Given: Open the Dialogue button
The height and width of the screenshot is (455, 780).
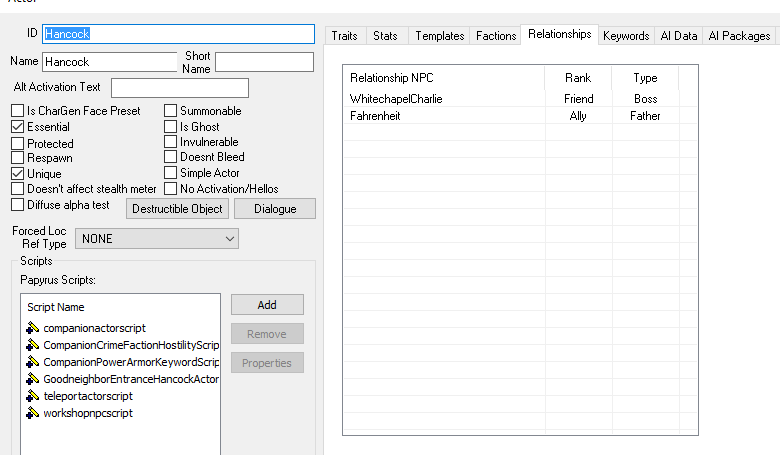Looking at the screenshot, I should click(x=275, y=209).
